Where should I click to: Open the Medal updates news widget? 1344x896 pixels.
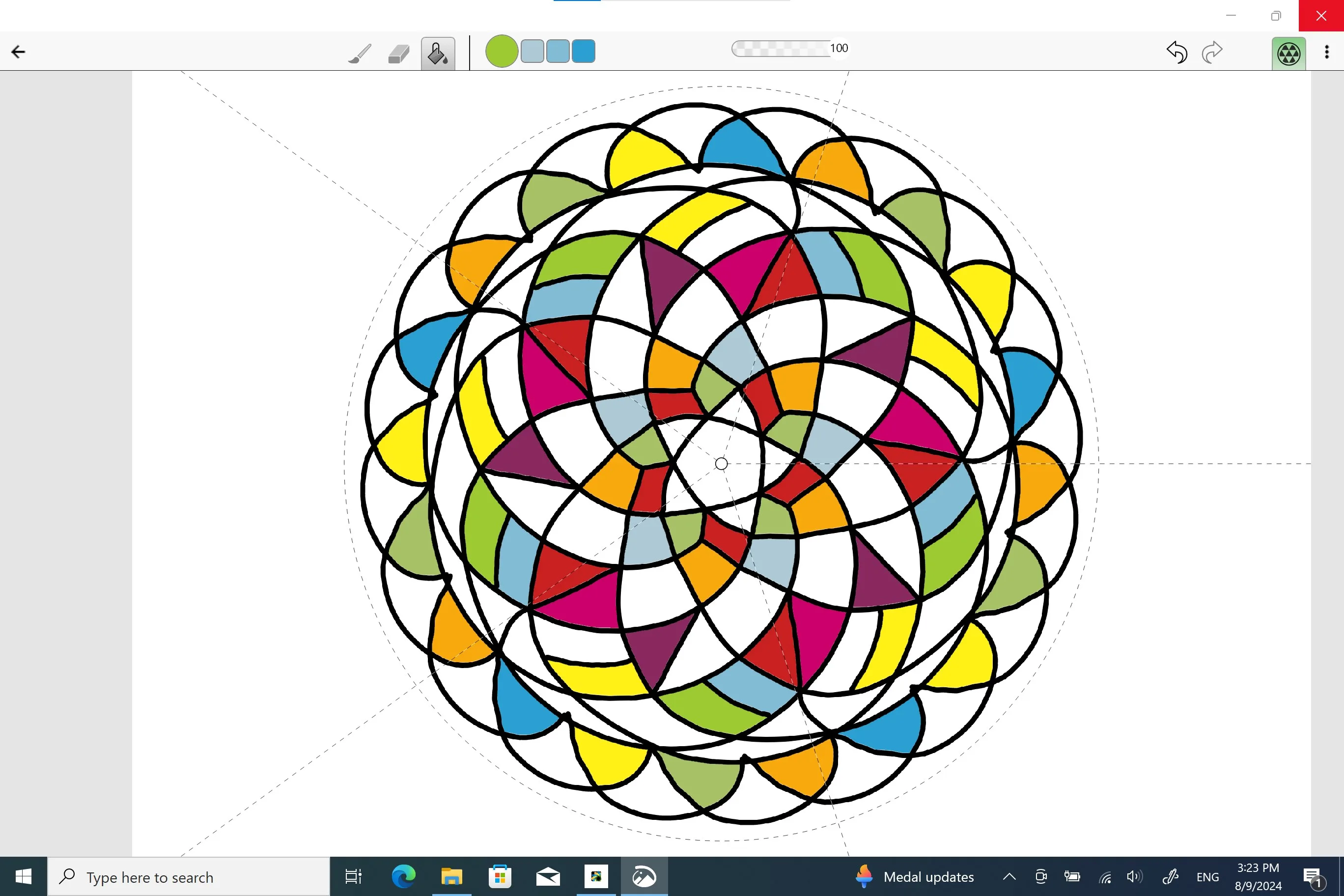(914, 876)
